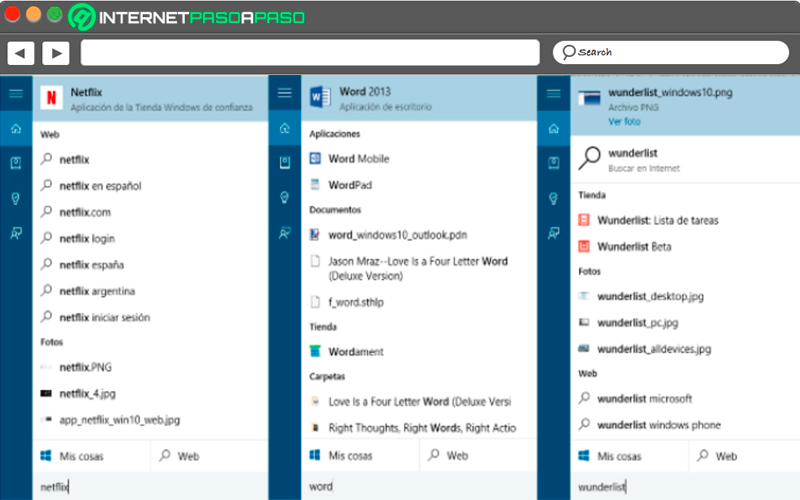Click the Search field at top right
This screenshot has height=500, width=800.
point(671,52)
